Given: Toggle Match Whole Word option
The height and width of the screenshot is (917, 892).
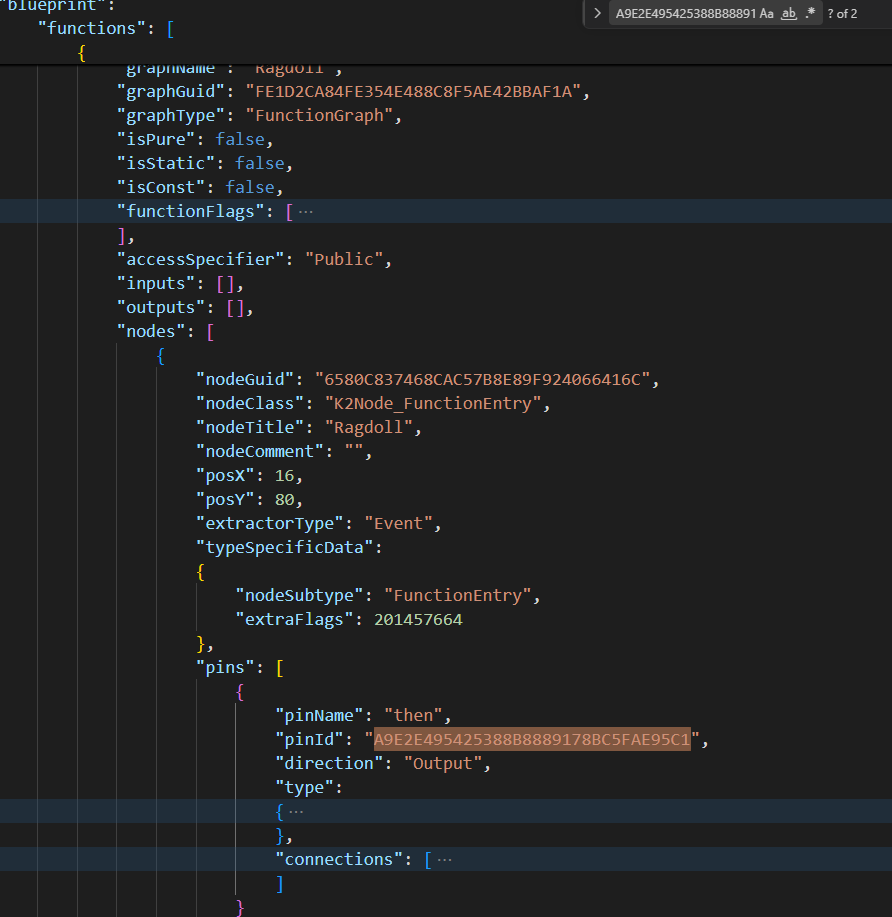Looking at the screenshot, I should 788,14.
